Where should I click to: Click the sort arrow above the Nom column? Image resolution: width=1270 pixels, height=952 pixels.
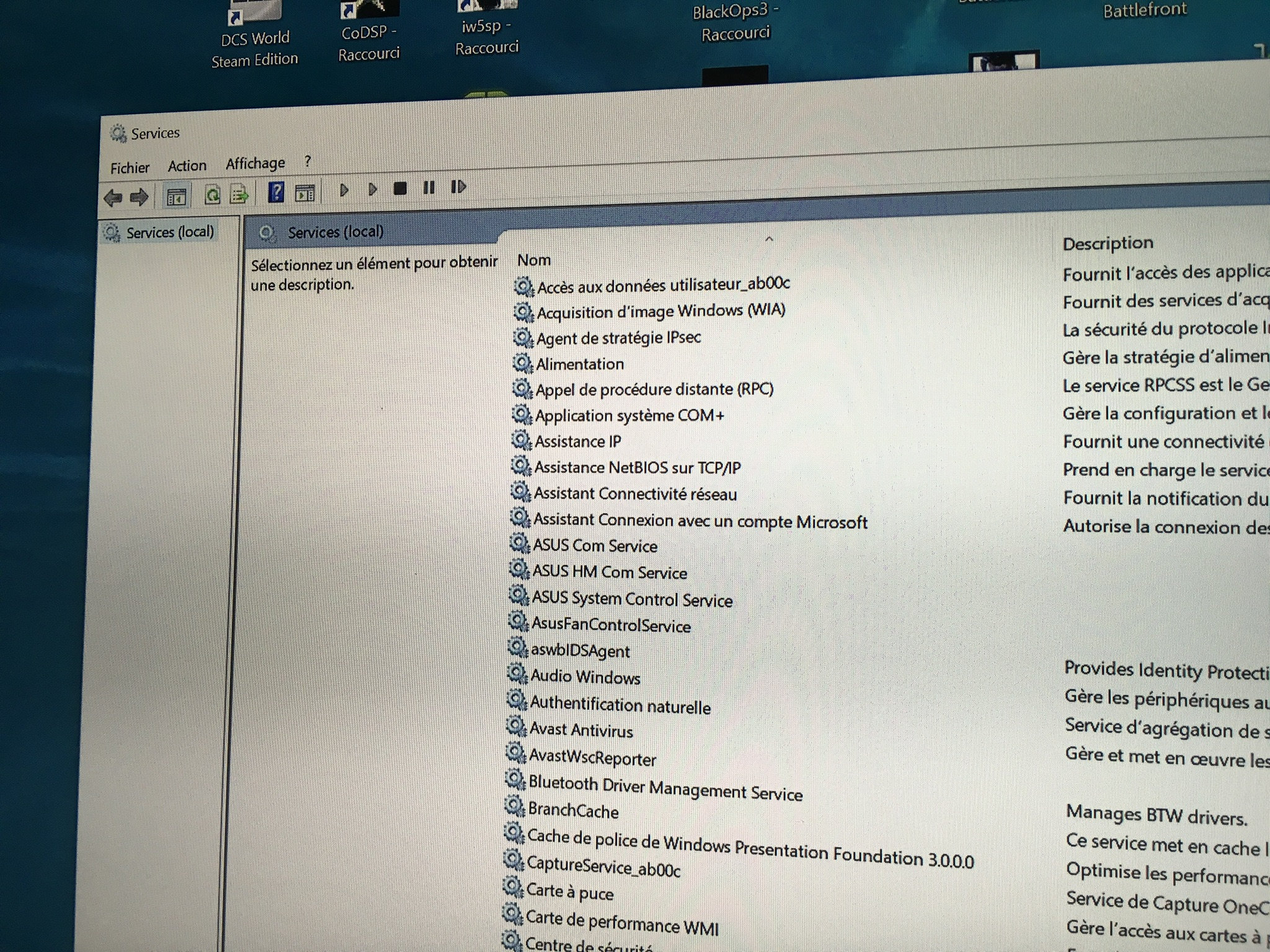[769, 239]
